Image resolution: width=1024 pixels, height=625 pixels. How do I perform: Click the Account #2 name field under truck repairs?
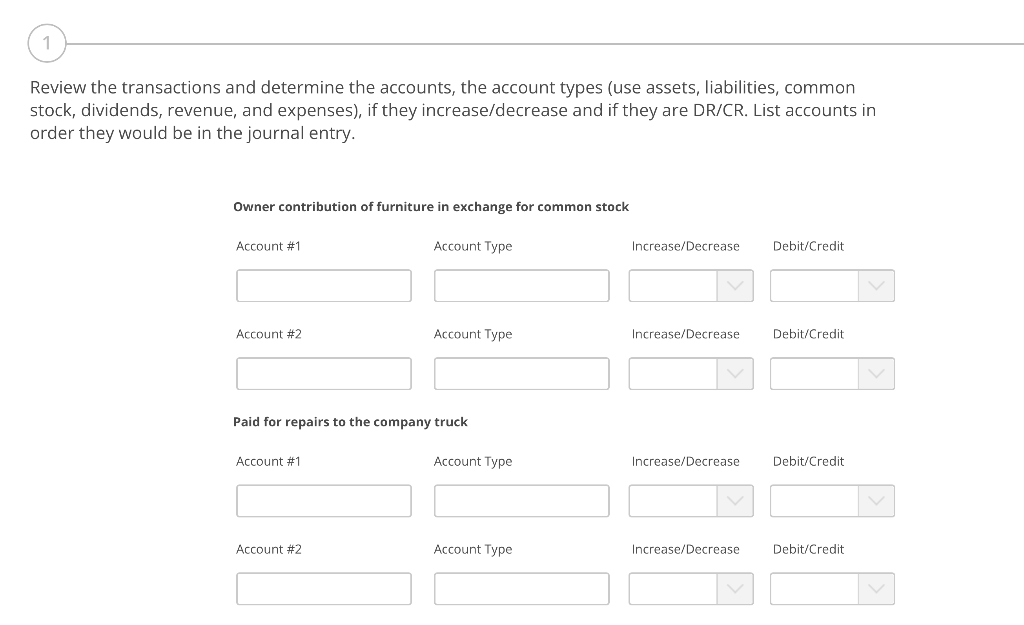click(323, 588)
